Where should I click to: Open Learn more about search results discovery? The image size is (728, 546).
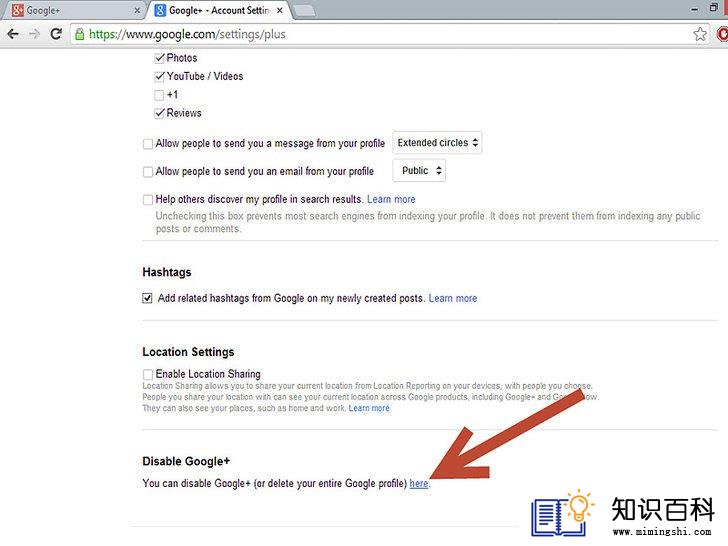pos(391,199)
